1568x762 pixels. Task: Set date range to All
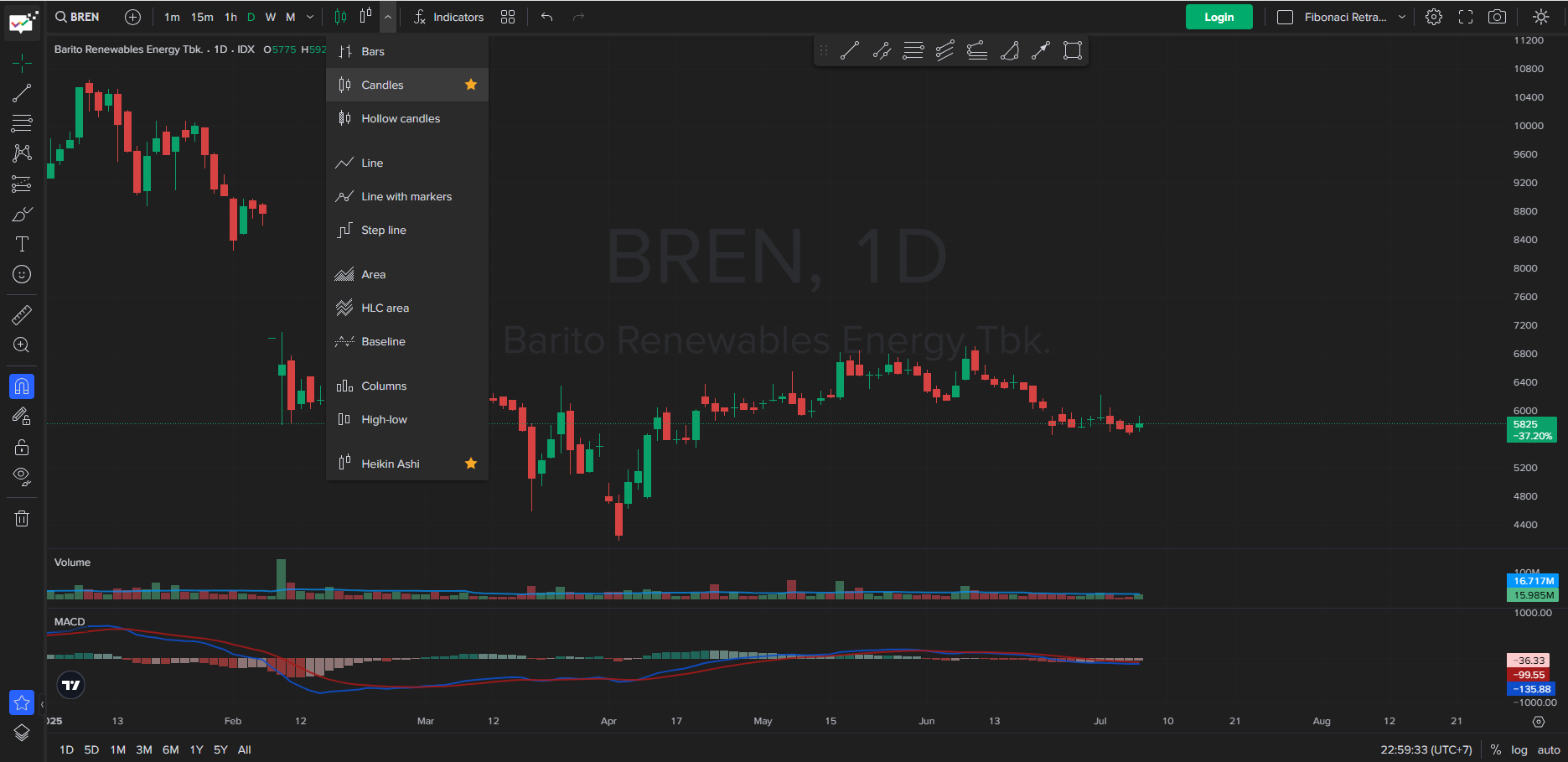coord(245,749)
